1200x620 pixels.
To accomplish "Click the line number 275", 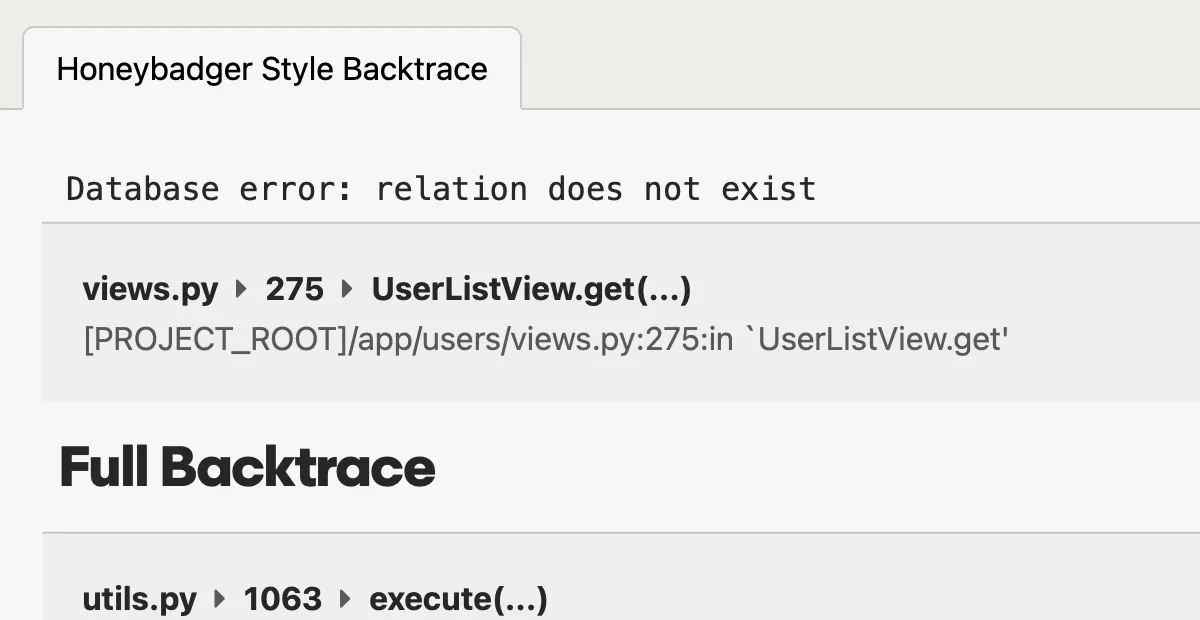I will coord(294,289).
